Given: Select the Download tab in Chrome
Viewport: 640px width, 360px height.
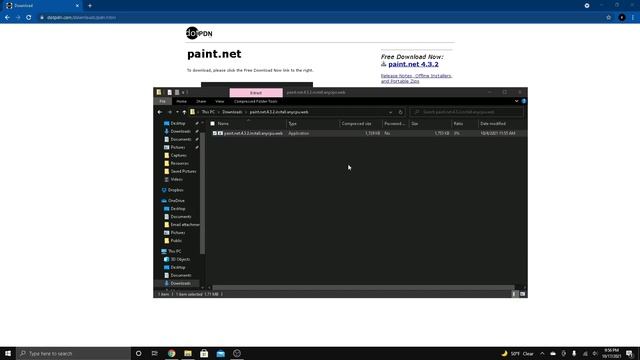Looking at the screenshot, I should [41, 6].
